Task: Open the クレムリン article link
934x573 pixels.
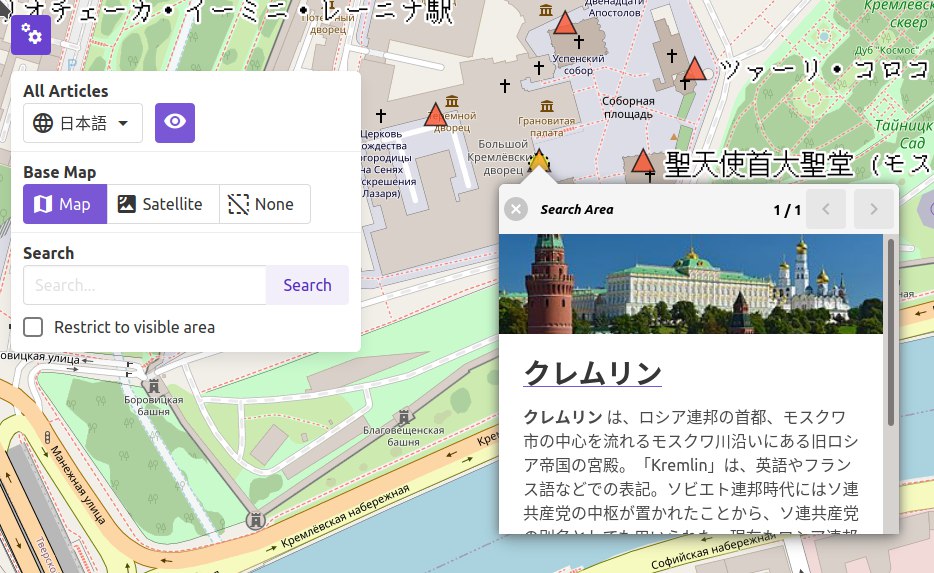Action: pos(593,373)
